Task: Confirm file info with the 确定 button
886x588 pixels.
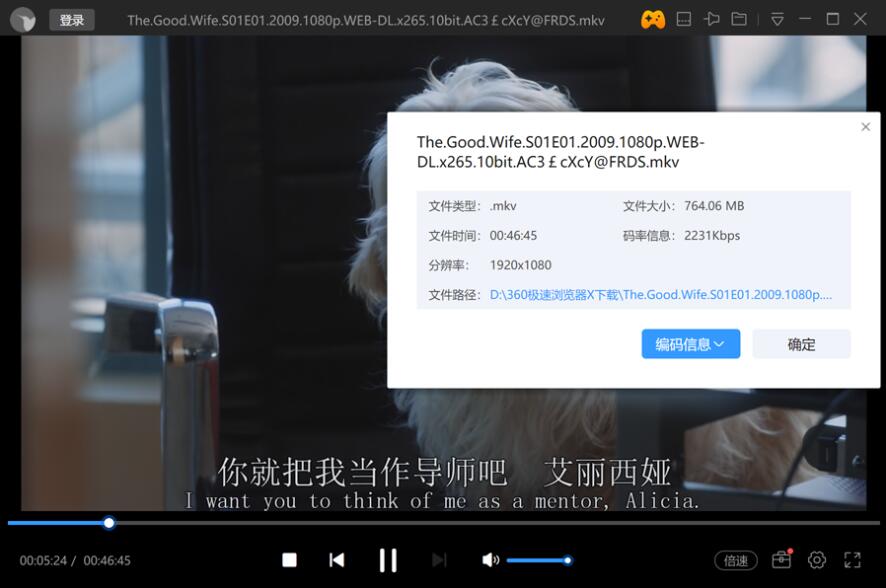Action: point(800,343)
